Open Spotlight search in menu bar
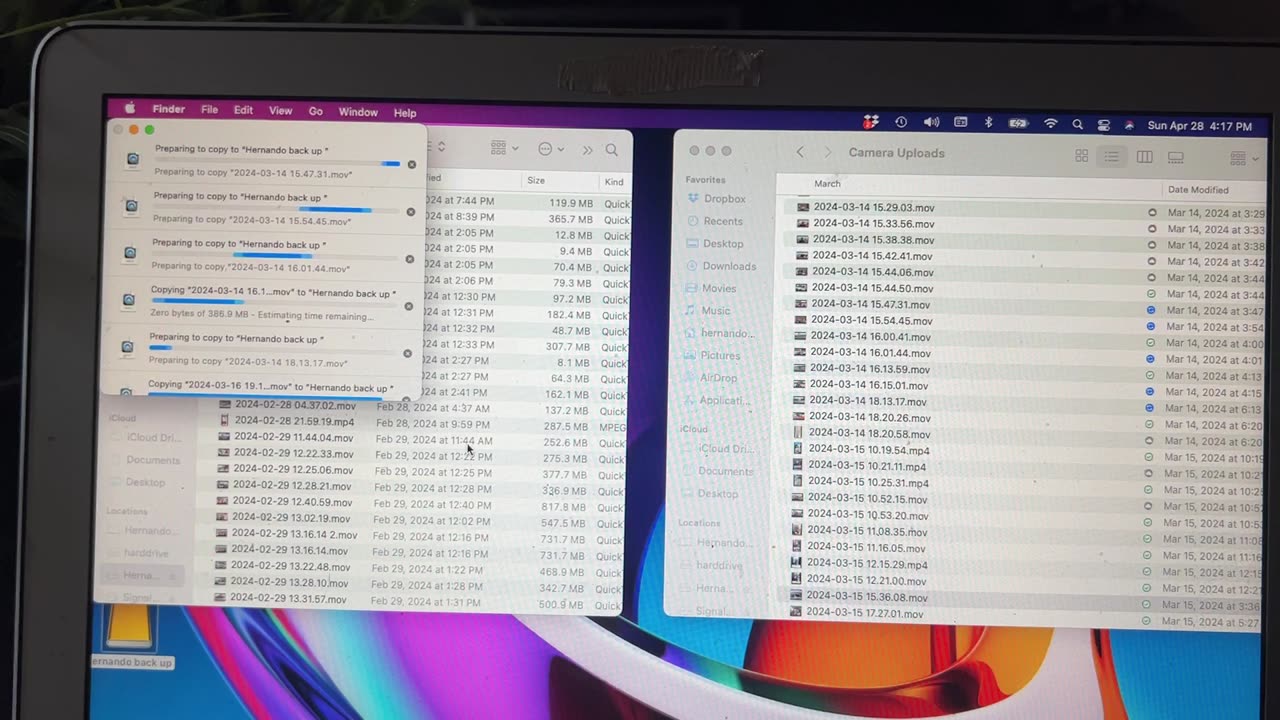1280x720 pixels. pyautogui.click(x=1077, y=124)
